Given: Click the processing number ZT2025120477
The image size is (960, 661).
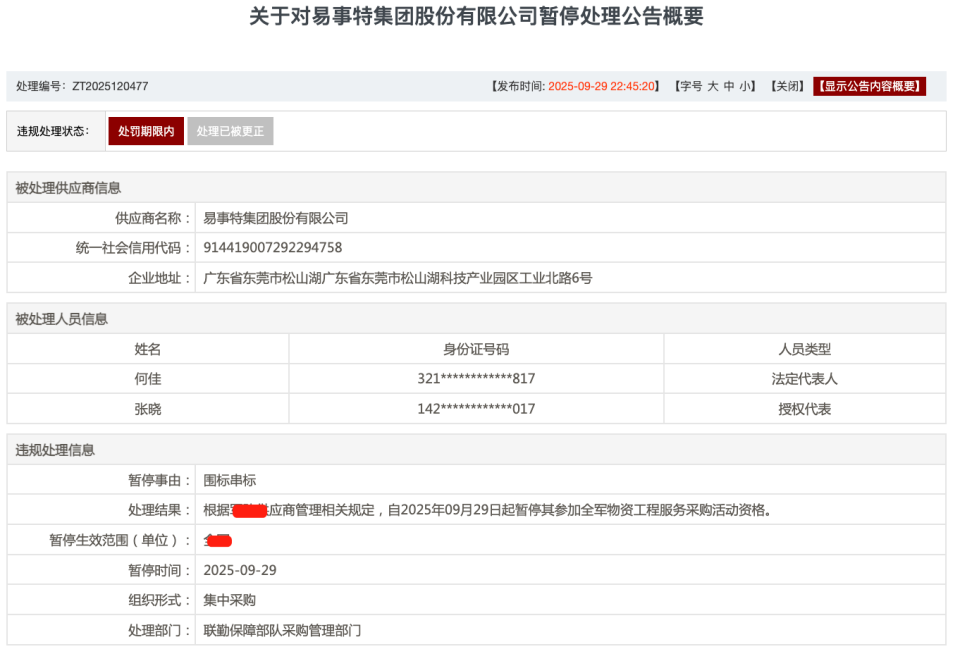Looking at the screenshot, I should coord(110,87).
